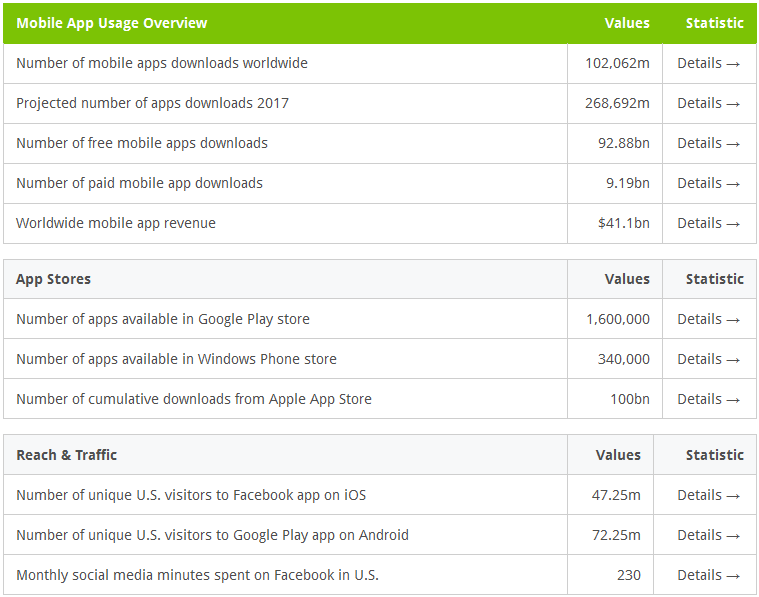
Task: Open Details for worldwide mobile app revenue
Action: click(x=708, y=223)
